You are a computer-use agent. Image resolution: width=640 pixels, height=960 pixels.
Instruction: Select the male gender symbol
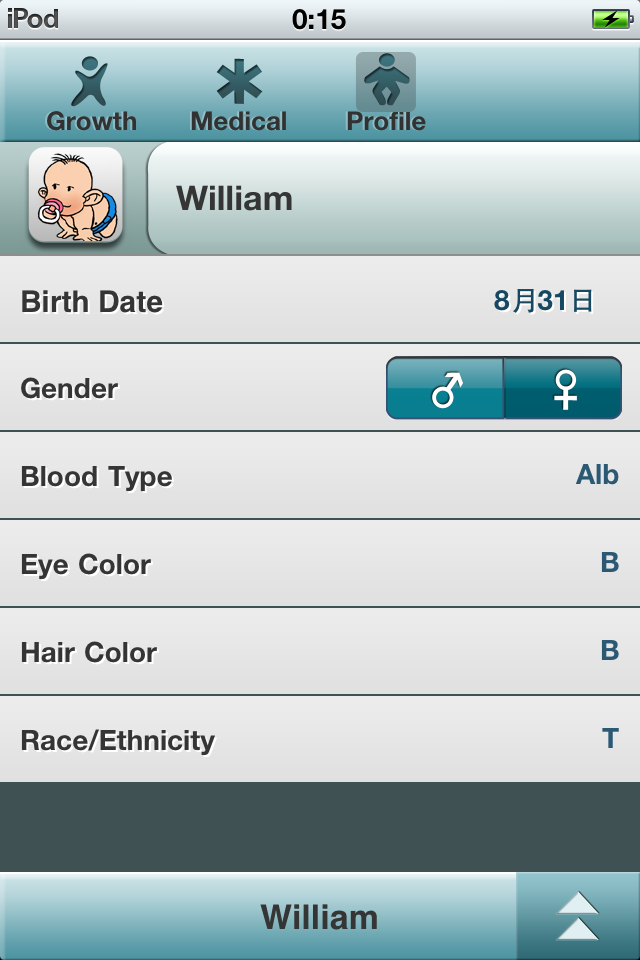[x=445, y=388]
